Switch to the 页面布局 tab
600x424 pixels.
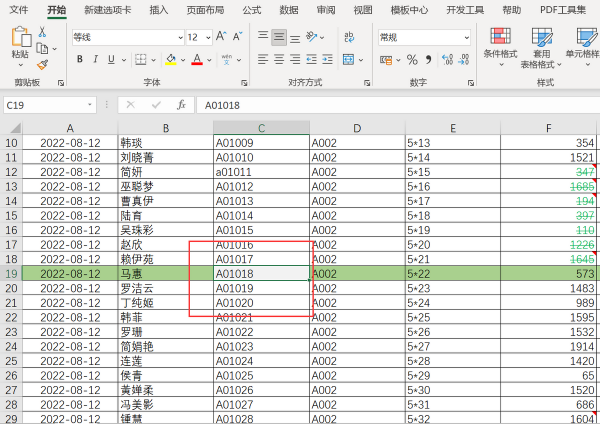pos(205,10)
